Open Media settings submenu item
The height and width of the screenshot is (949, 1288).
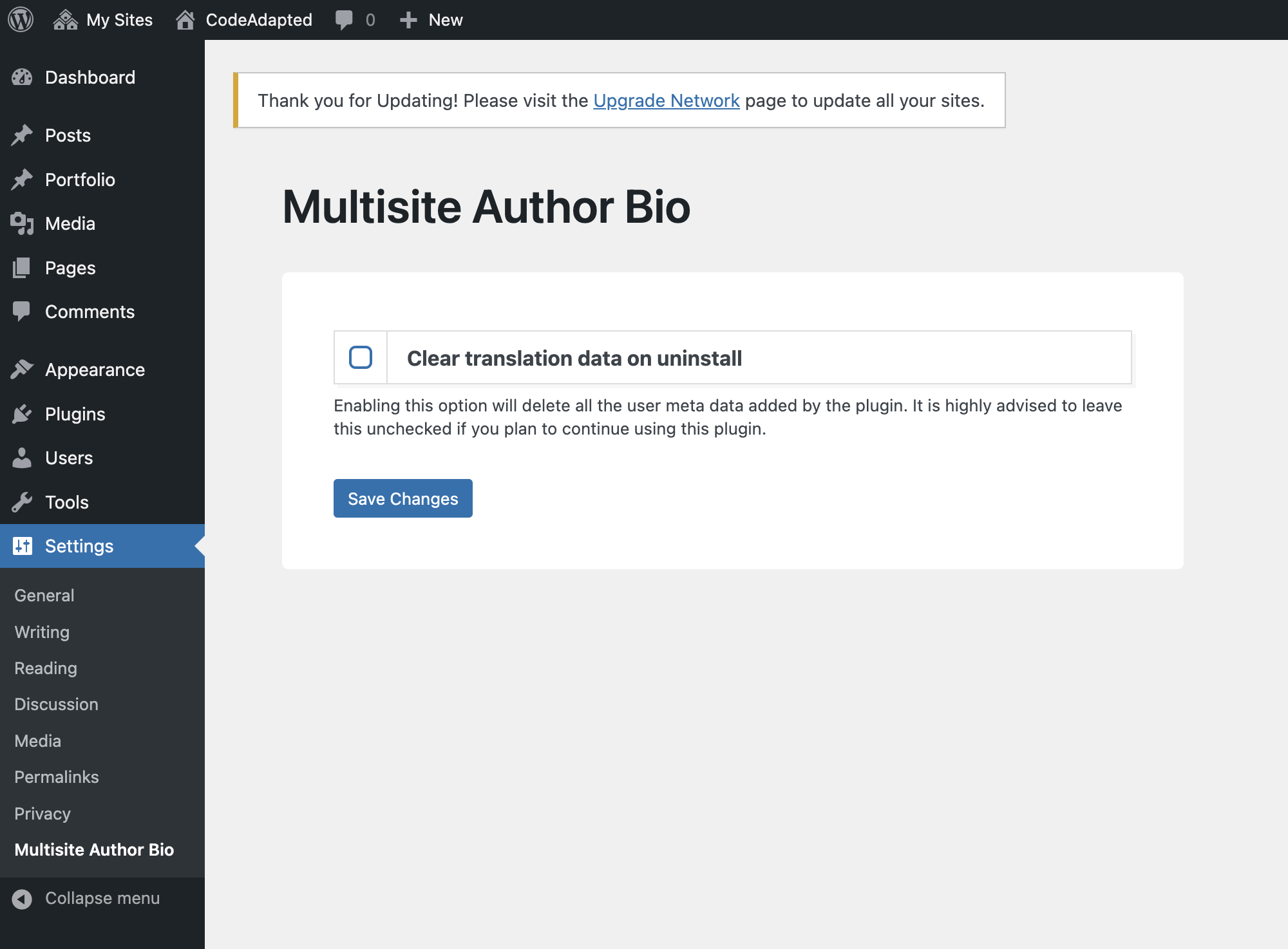pos(38,741)
